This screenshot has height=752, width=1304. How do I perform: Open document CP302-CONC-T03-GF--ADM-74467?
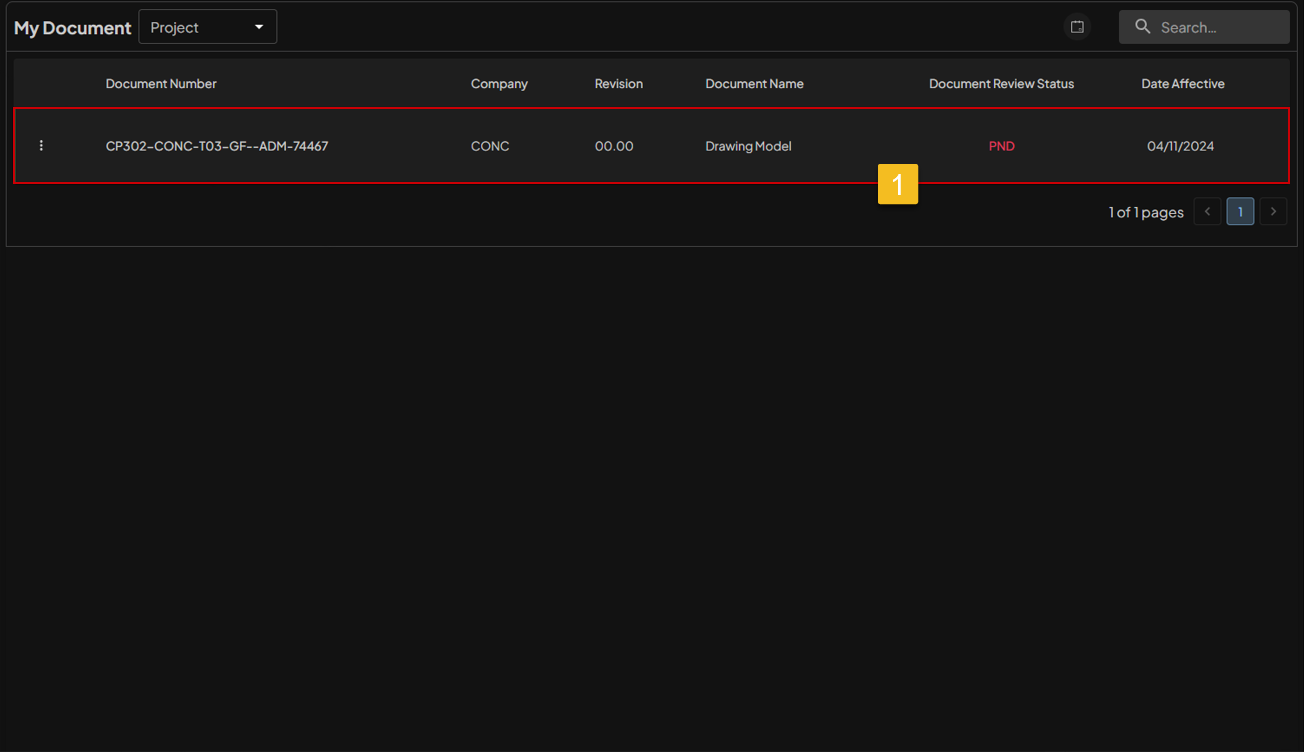[217, 146]
